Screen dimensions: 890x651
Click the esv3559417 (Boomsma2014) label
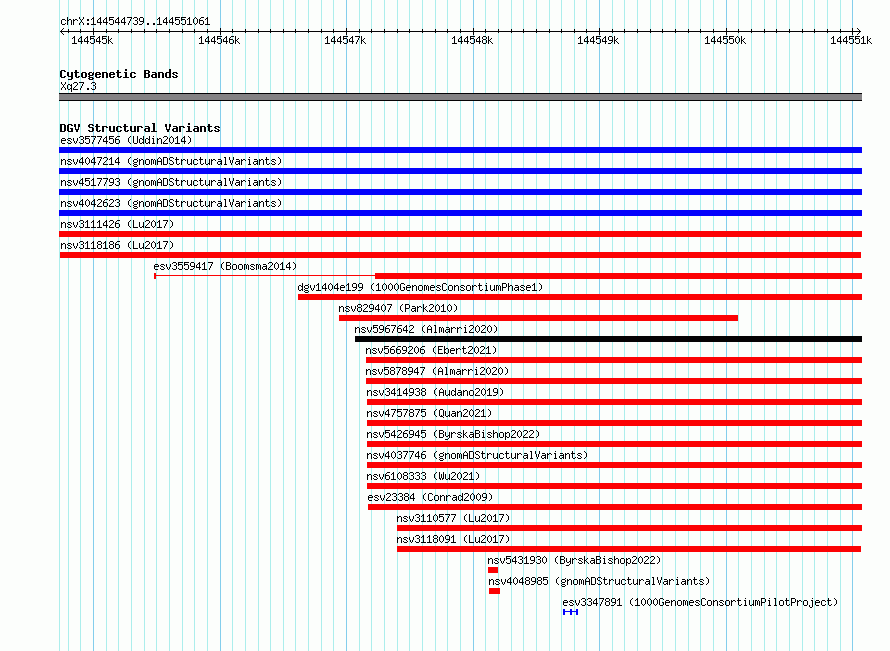(225, 266)
